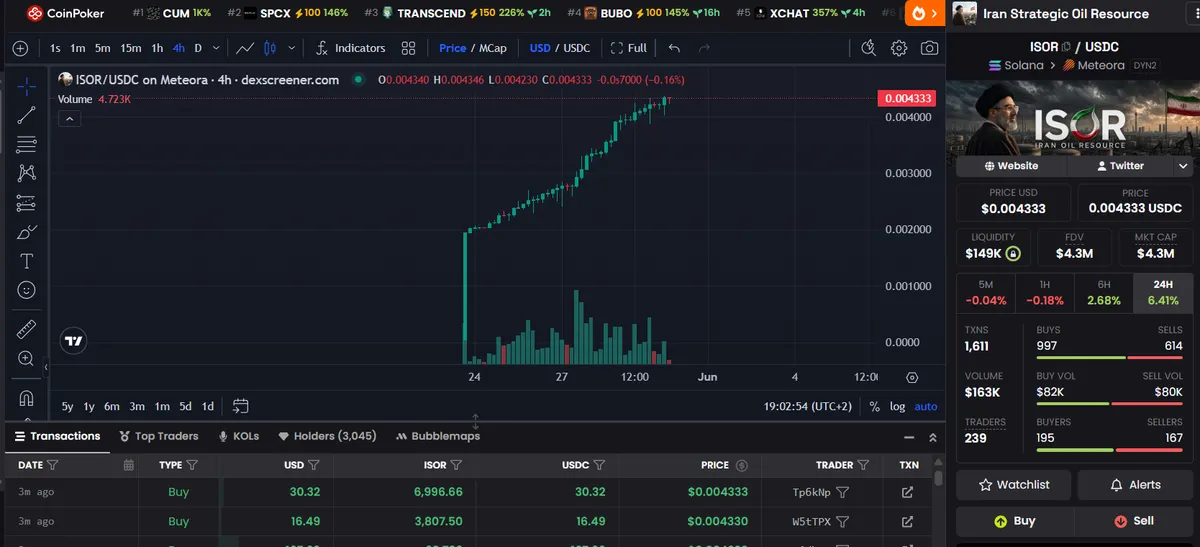Take a chart snapshot with camera icon
Image resolution: width=1200 pixels, height=547 pixels.
929,48
